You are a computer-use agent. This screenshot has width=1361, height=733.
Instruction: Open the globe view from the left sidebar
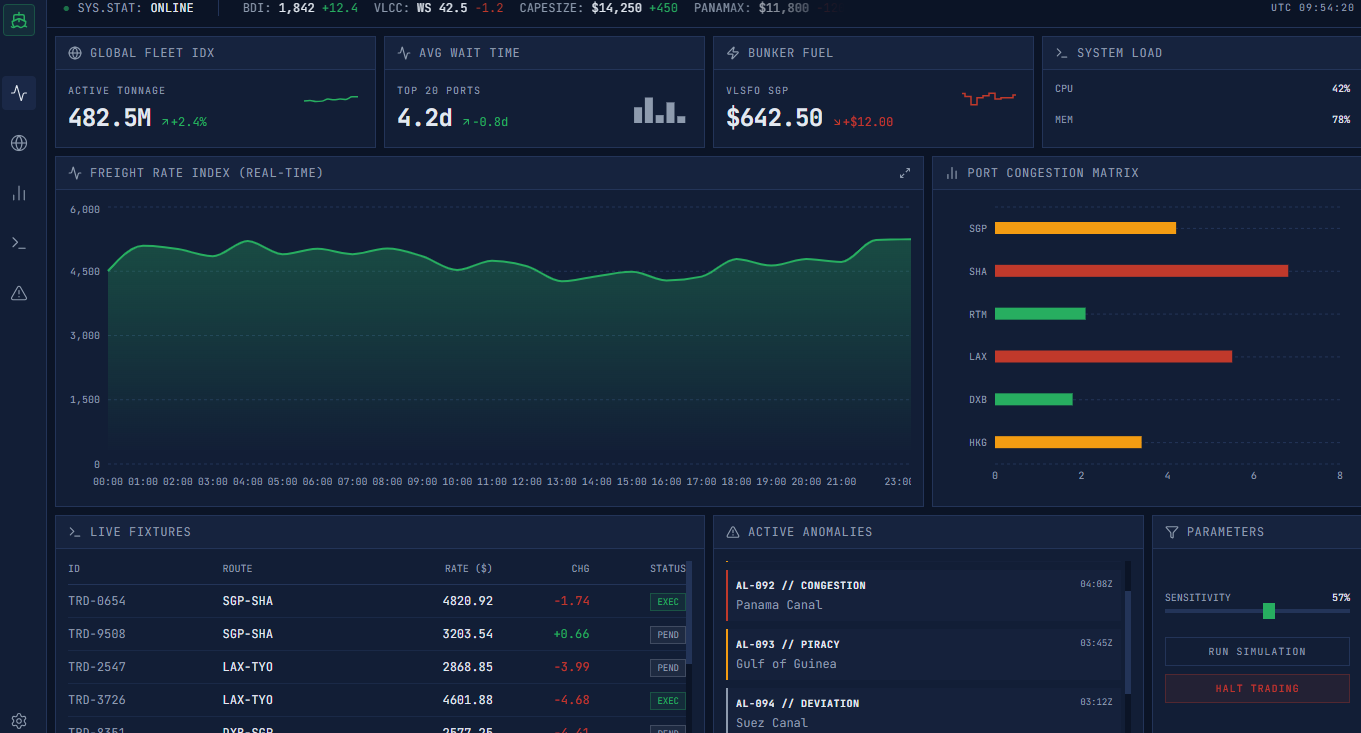point(18,143)
